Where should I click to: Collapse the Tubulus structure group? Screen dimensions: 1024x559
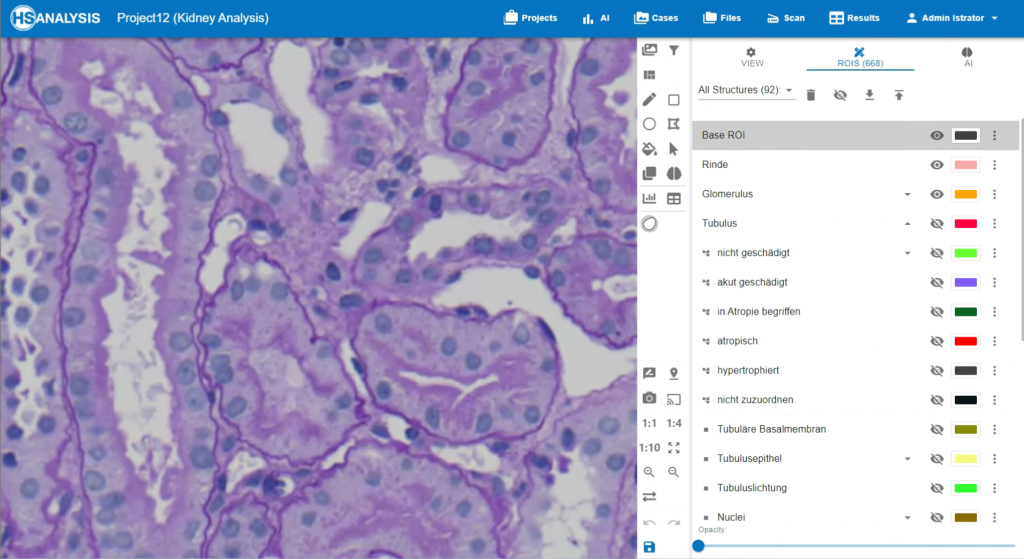907,224
